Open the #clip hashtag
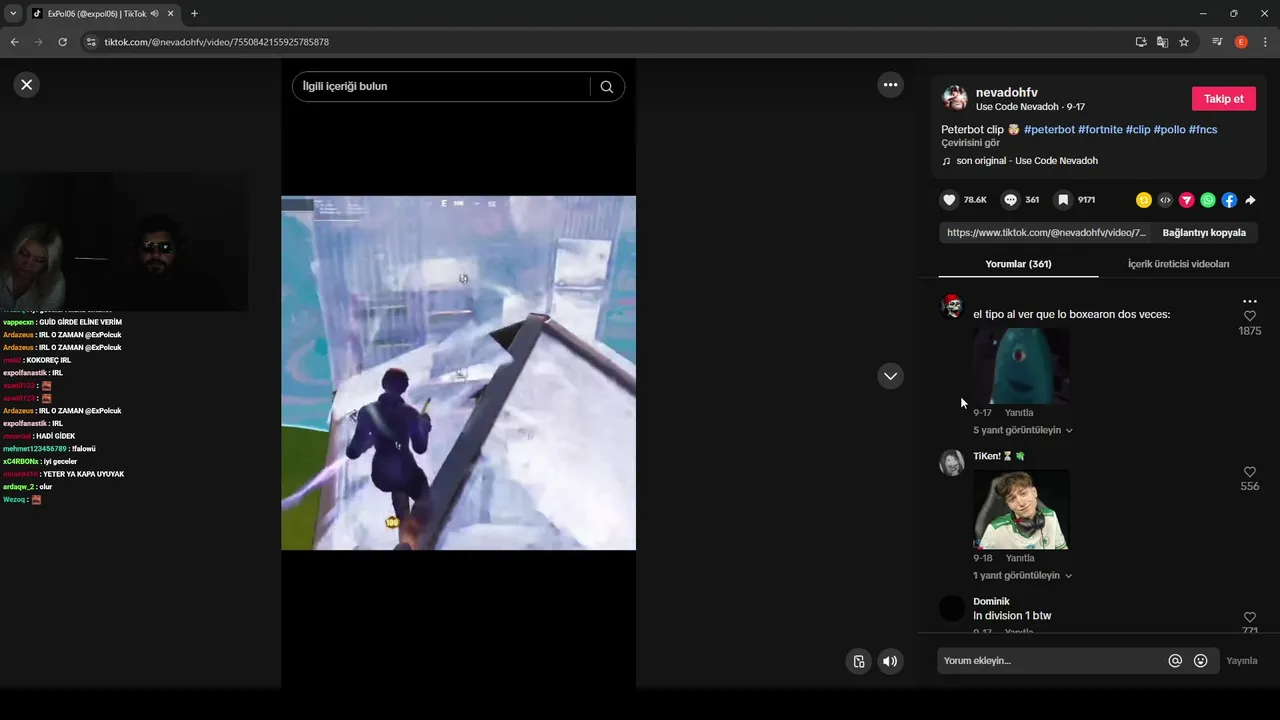The height and width of the screenshot is (720, 1280). 1138,130
